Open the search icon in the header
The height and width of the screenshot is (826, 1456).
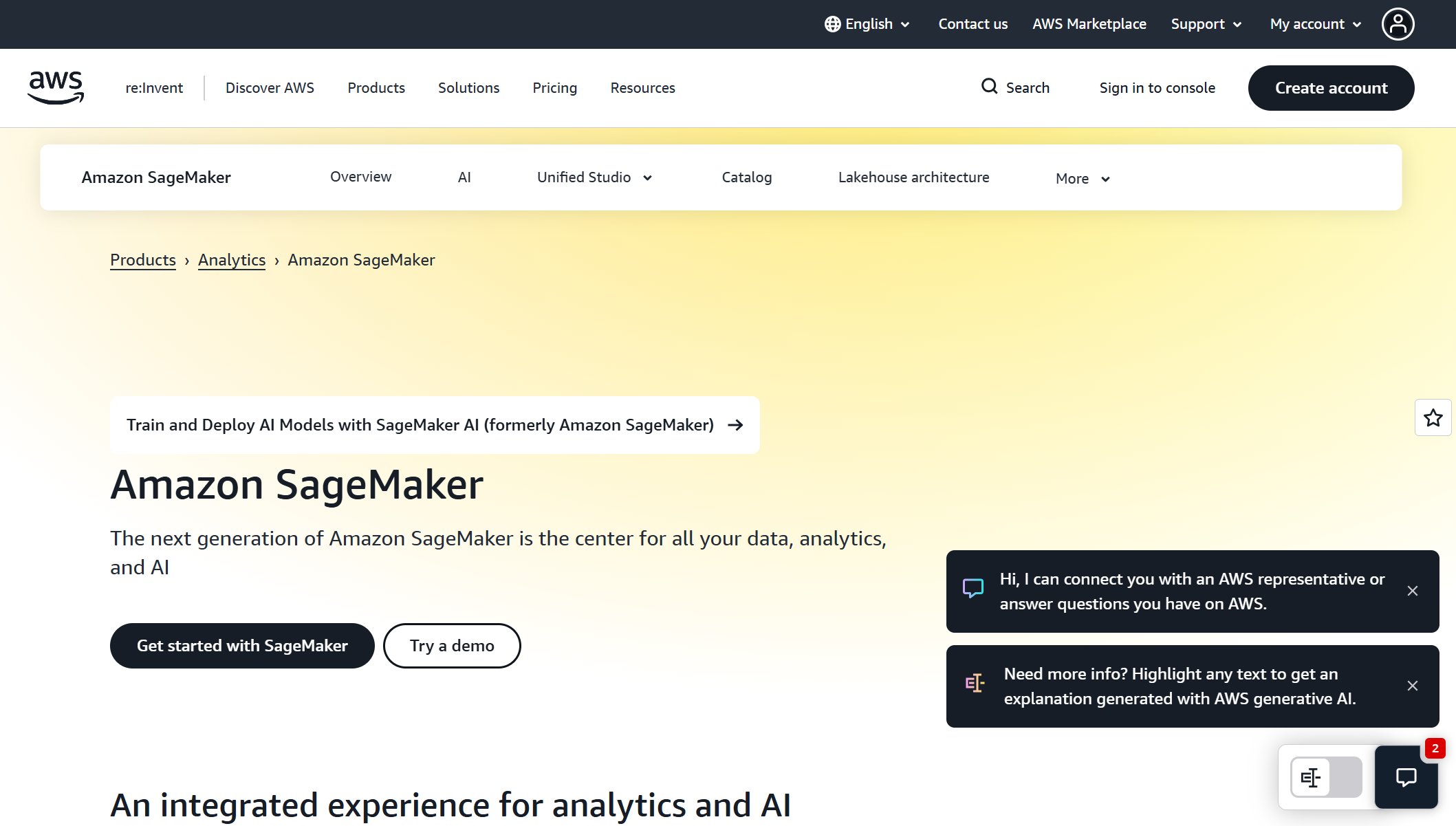990,87
